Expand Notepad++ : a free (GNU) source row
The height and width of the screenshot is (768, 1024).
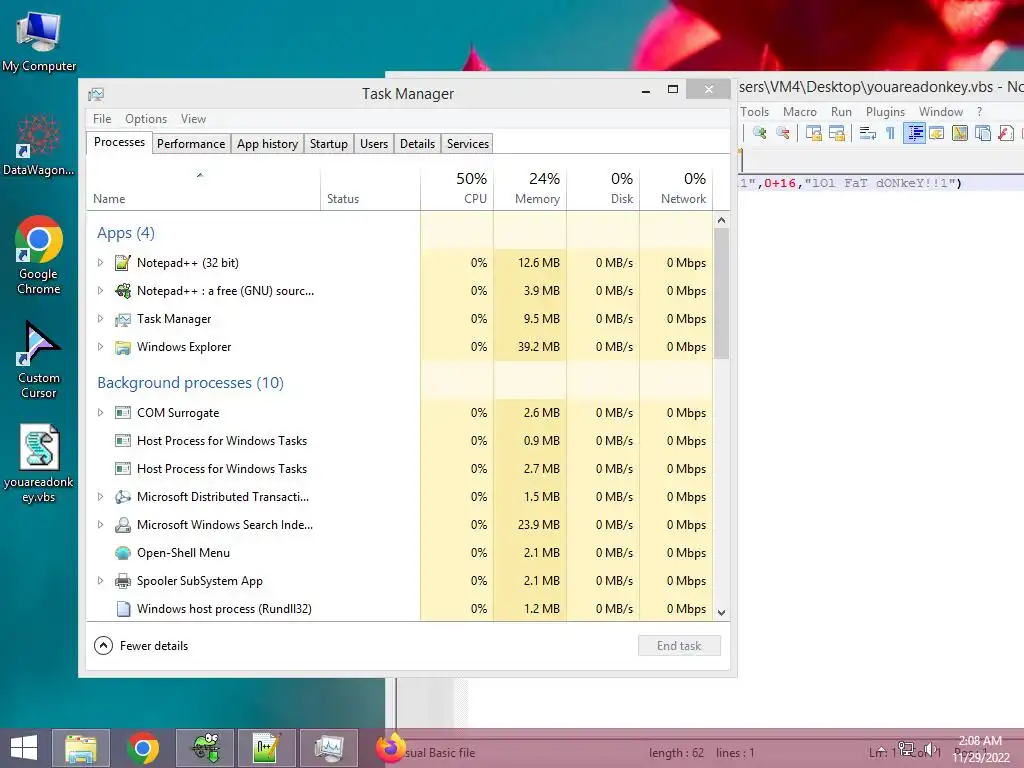[100, 291]
